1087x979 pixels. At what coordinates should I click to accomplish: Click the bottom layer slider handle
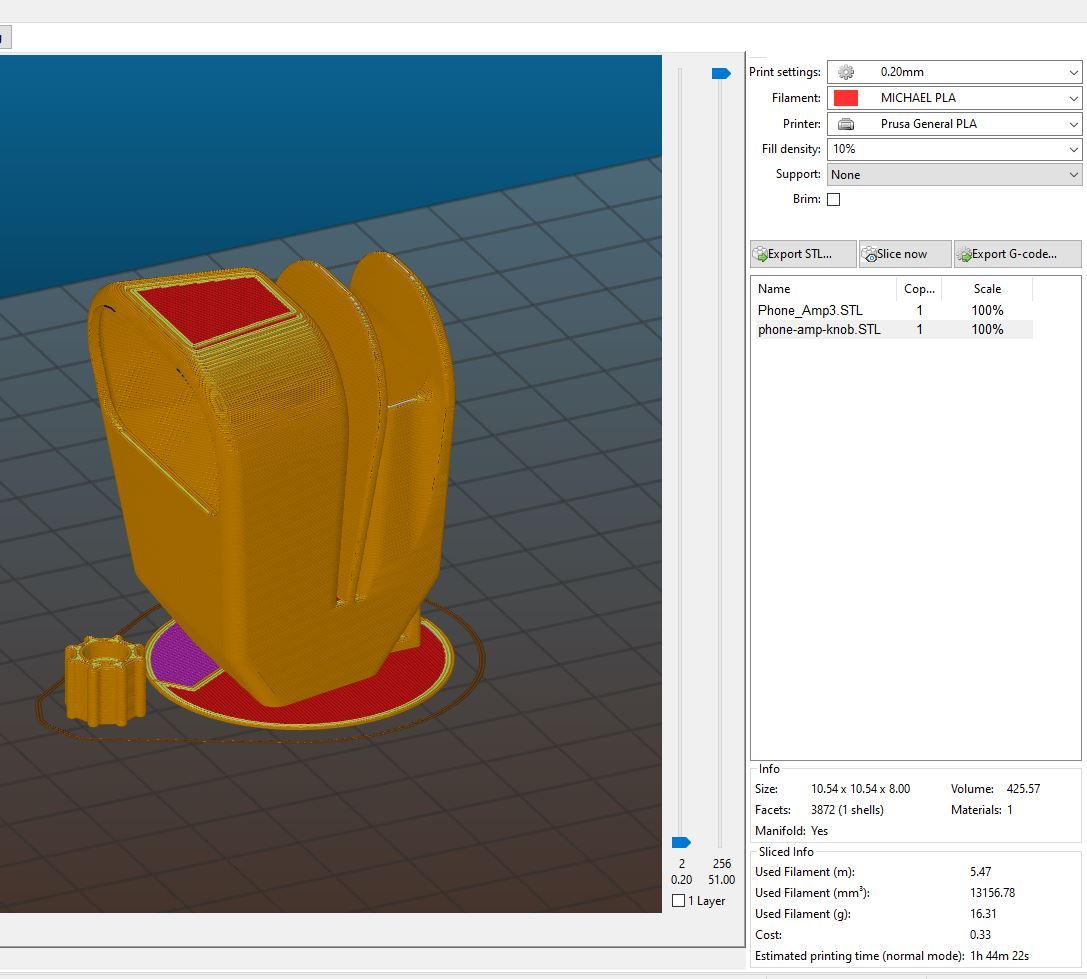(681, 842)
